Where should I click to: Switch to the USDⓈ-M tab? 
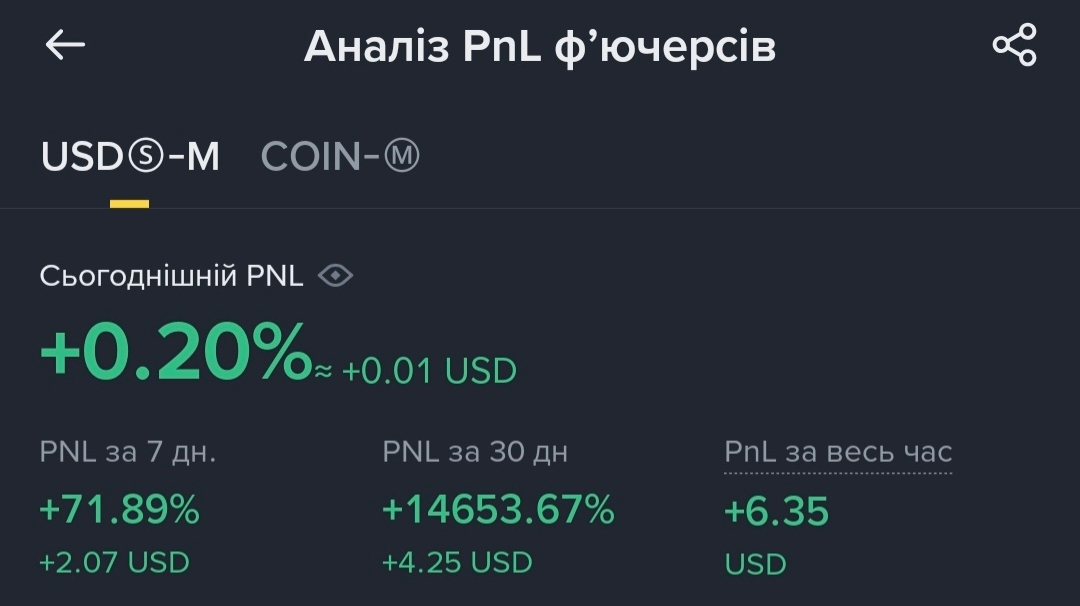130,156
